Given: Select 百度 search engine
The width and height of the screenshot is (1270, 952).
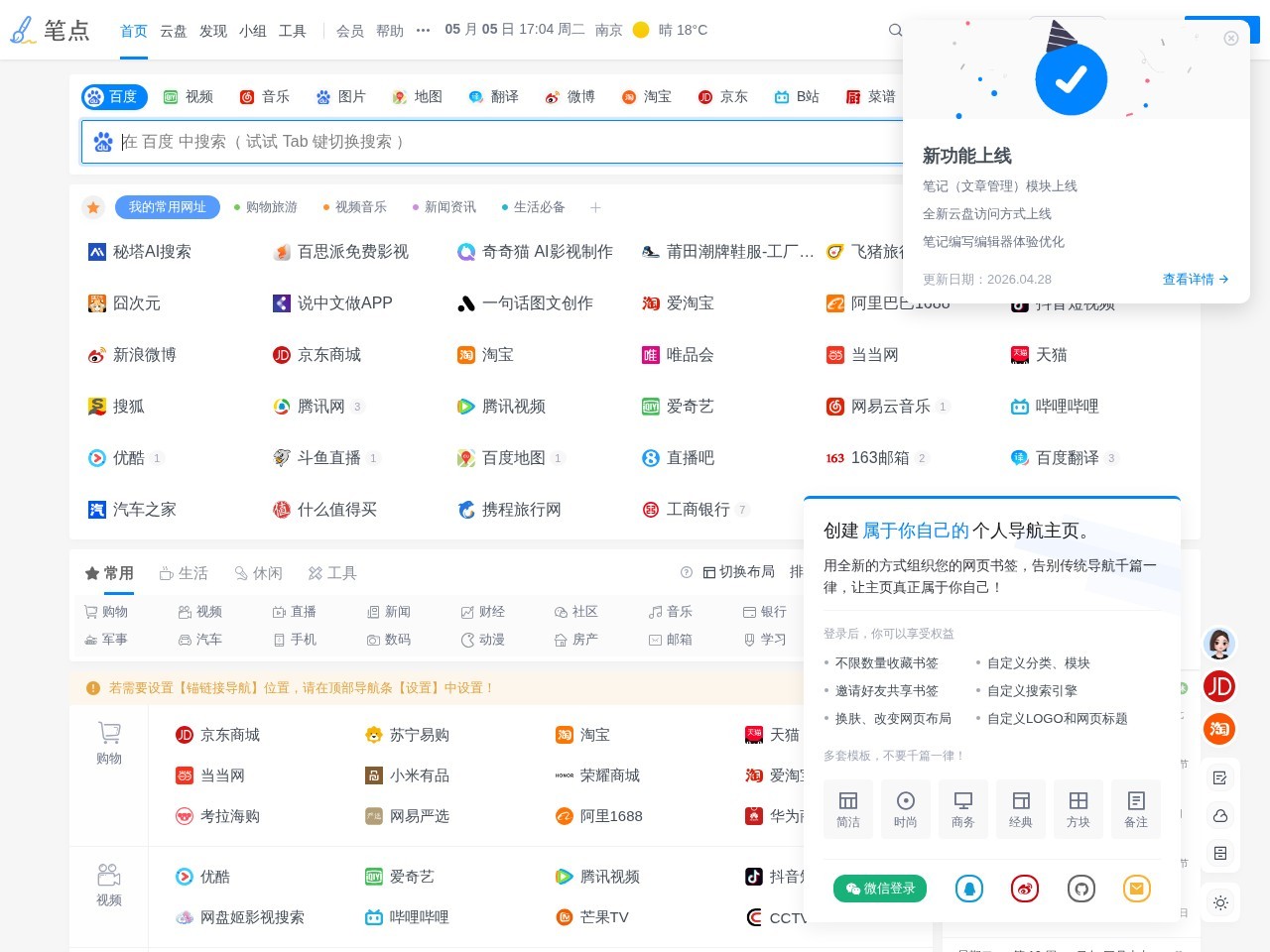Looking at the screenshot, I should pos(115,96).
